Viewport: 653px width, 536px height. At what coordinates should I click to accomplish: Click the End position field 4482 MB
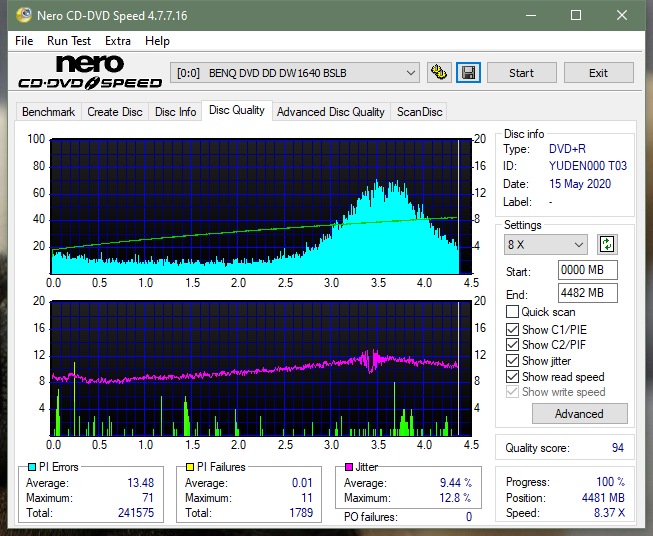click(588, 293)
